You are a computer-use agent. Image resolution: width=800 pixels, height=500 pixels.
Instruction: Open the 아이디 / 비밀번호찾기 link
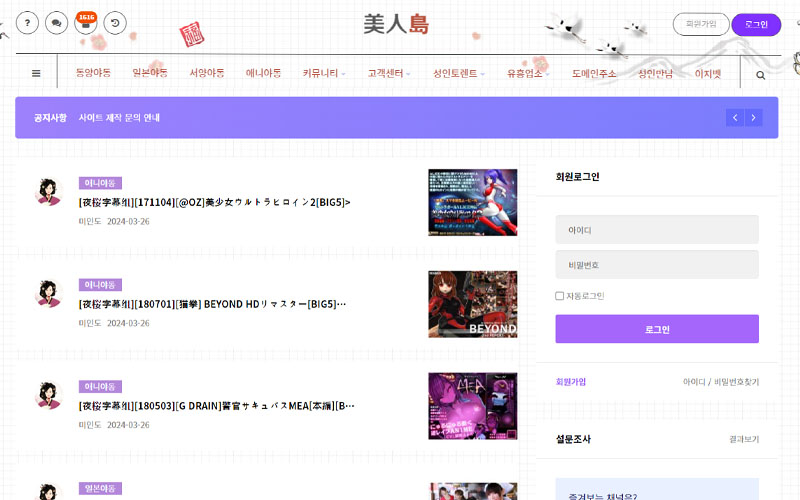[x=721, y=382]
